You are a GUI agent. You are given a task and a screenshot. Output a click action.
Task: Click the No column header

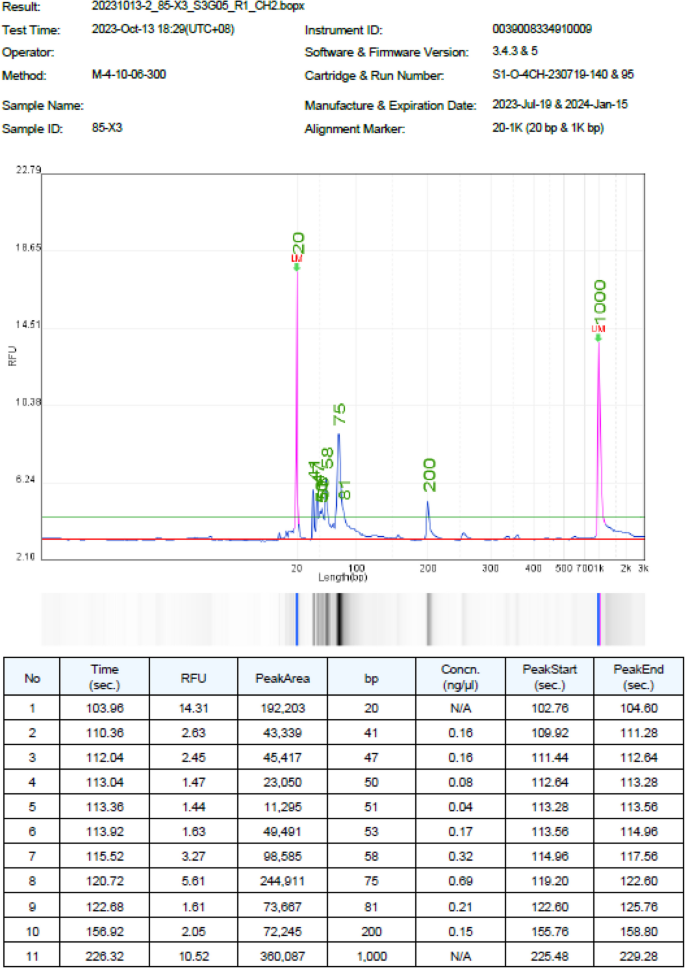pos(32,678)
